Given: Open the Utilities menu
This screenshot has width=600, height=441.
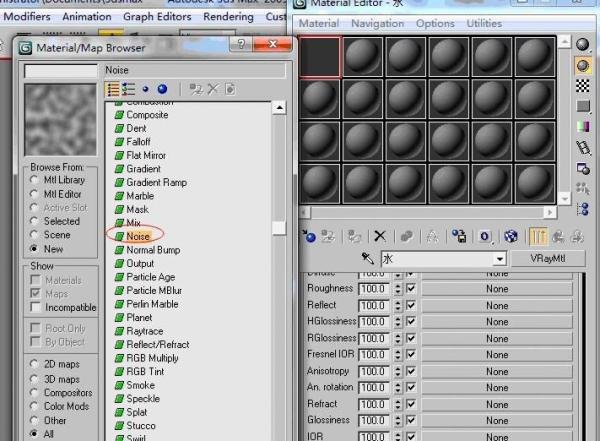Looking at the screenshot, I should (x=484, y=23).
